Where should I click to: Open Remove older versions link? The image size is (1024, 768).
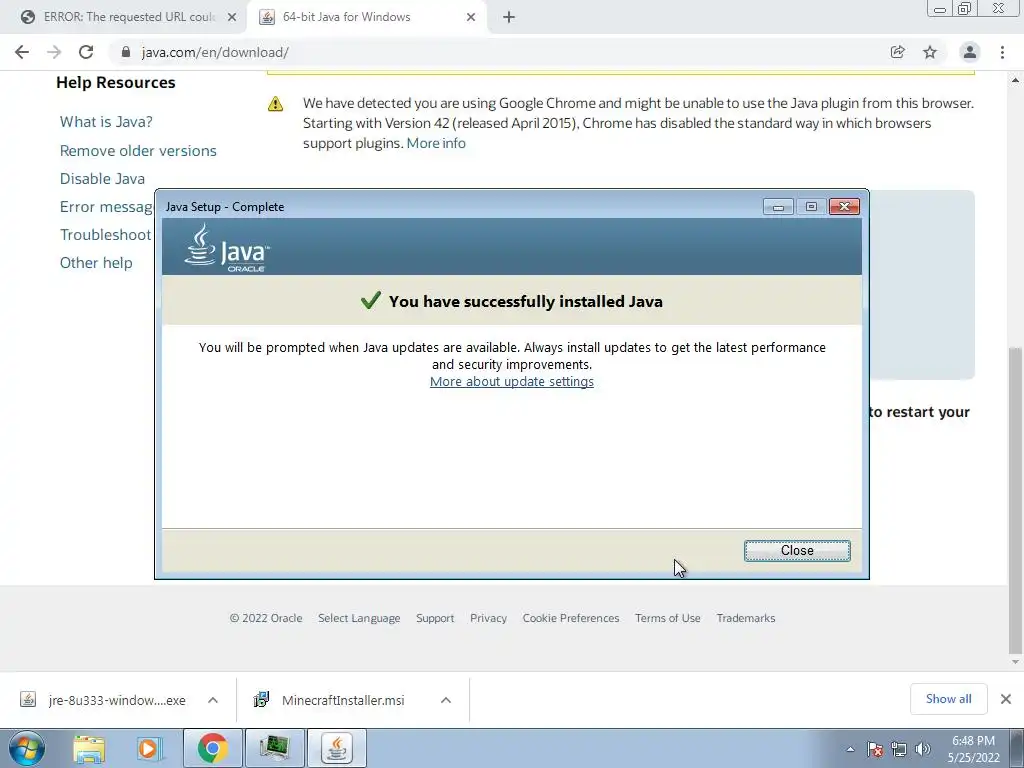point(138,150)
